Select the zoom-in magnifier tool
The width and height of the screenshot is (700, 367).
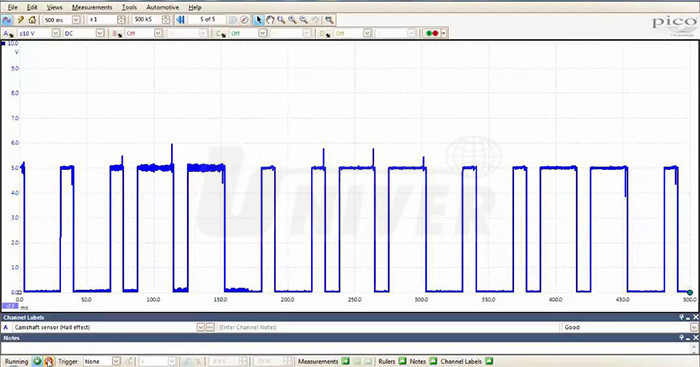pyautogui.click(x=292, y=20)
